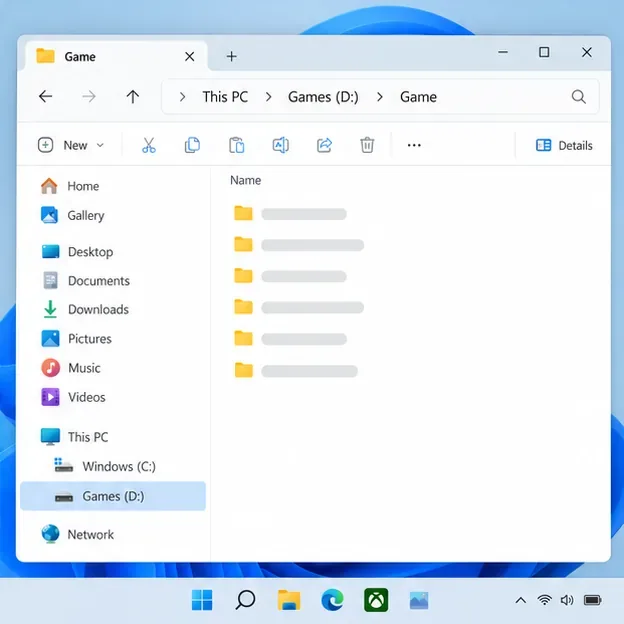Image resolution: width=624 pixels, height=624 pixels.
Task: Select Games (D:) drive in sidebar
Action: click(x=113, y=496)
